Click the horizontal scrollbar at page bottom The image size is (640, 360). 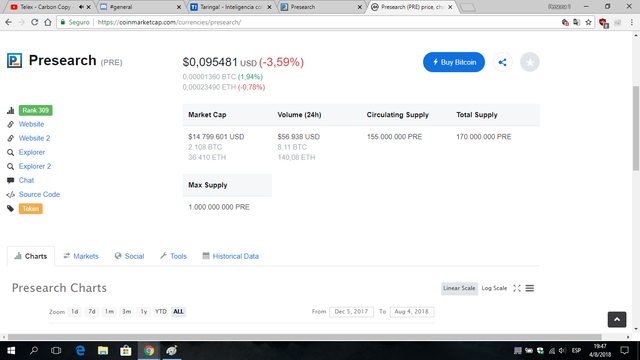click(x=304, y=337)
